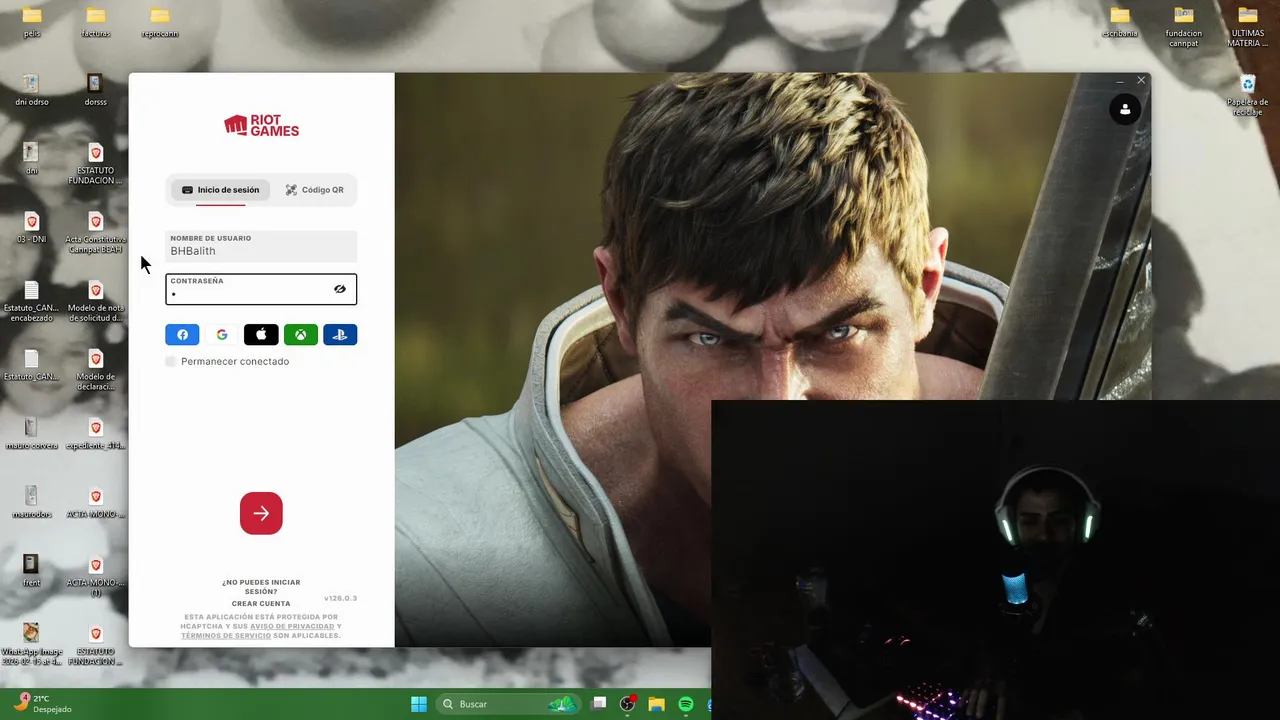Image resolution: width=1280 pixels, height=720 pixels.
Task: Select the WhatsApp Image desktop file
Action: click(x=32, y=645)
